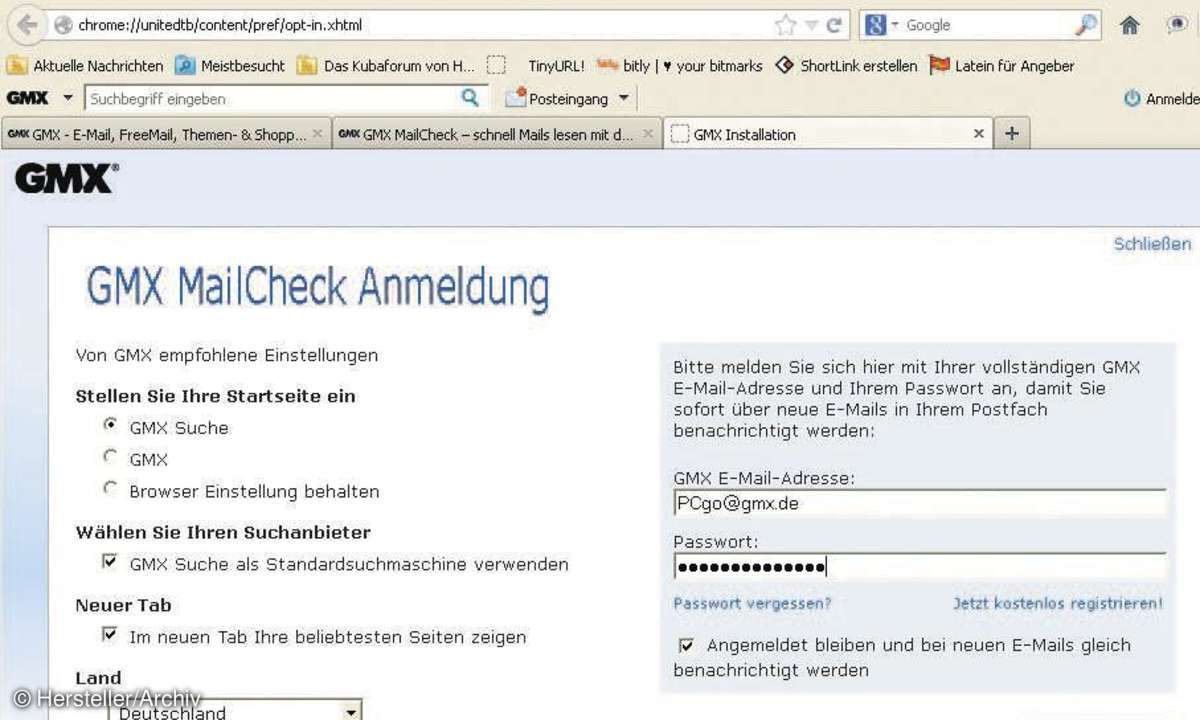Open Posteingang in GMX toolbar

(559, 98)
